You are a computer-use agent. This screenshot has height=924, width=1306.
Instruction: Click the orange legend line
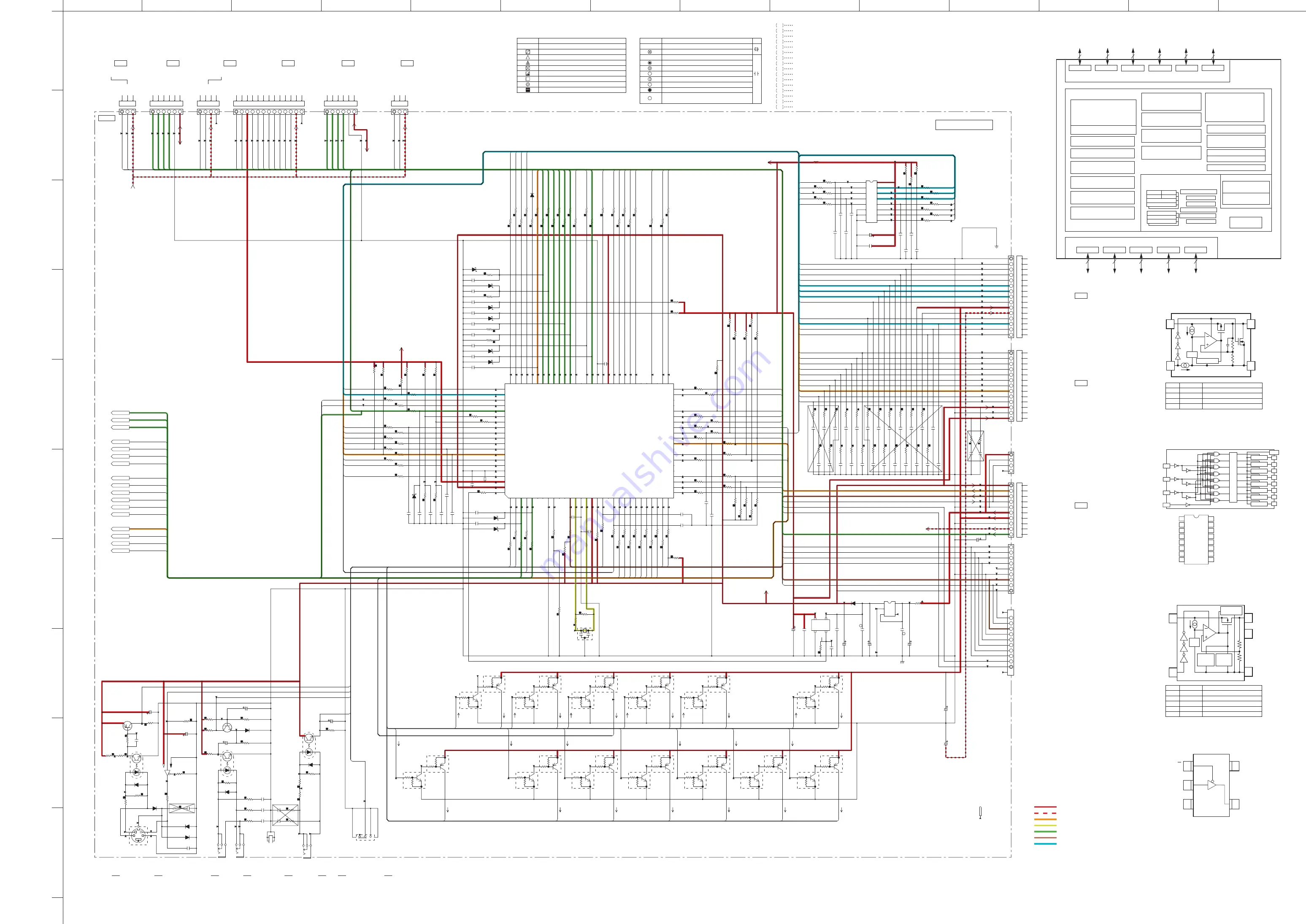pyautogui.click(x=1045, y=819)
